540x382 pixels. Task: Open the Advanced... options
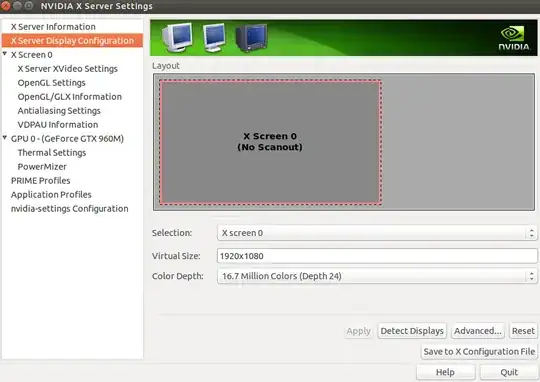pyautogui.click(x=478, y=331)
